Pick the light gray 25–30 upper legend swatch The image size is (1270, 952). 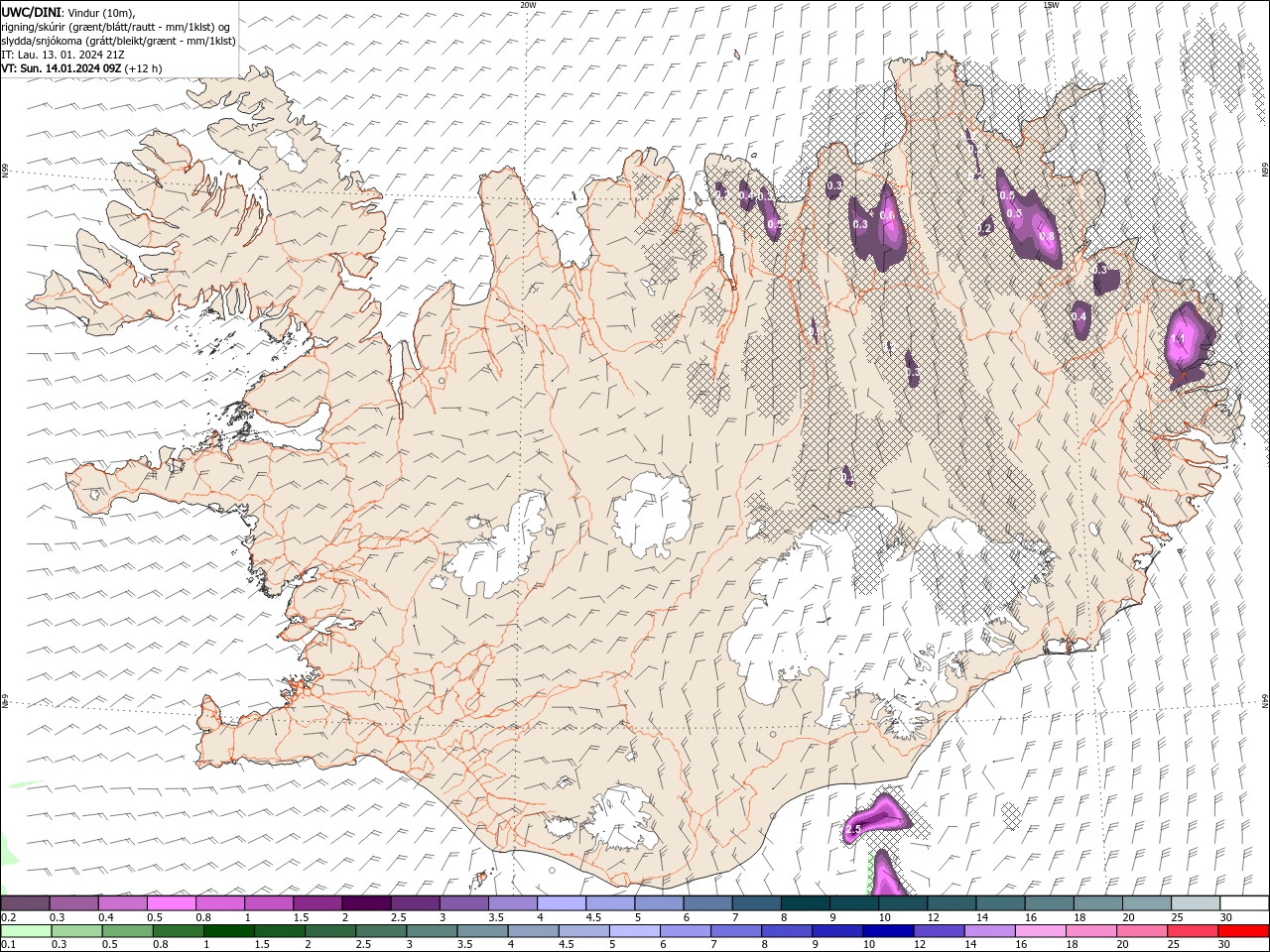click(x=1195, y=903)
